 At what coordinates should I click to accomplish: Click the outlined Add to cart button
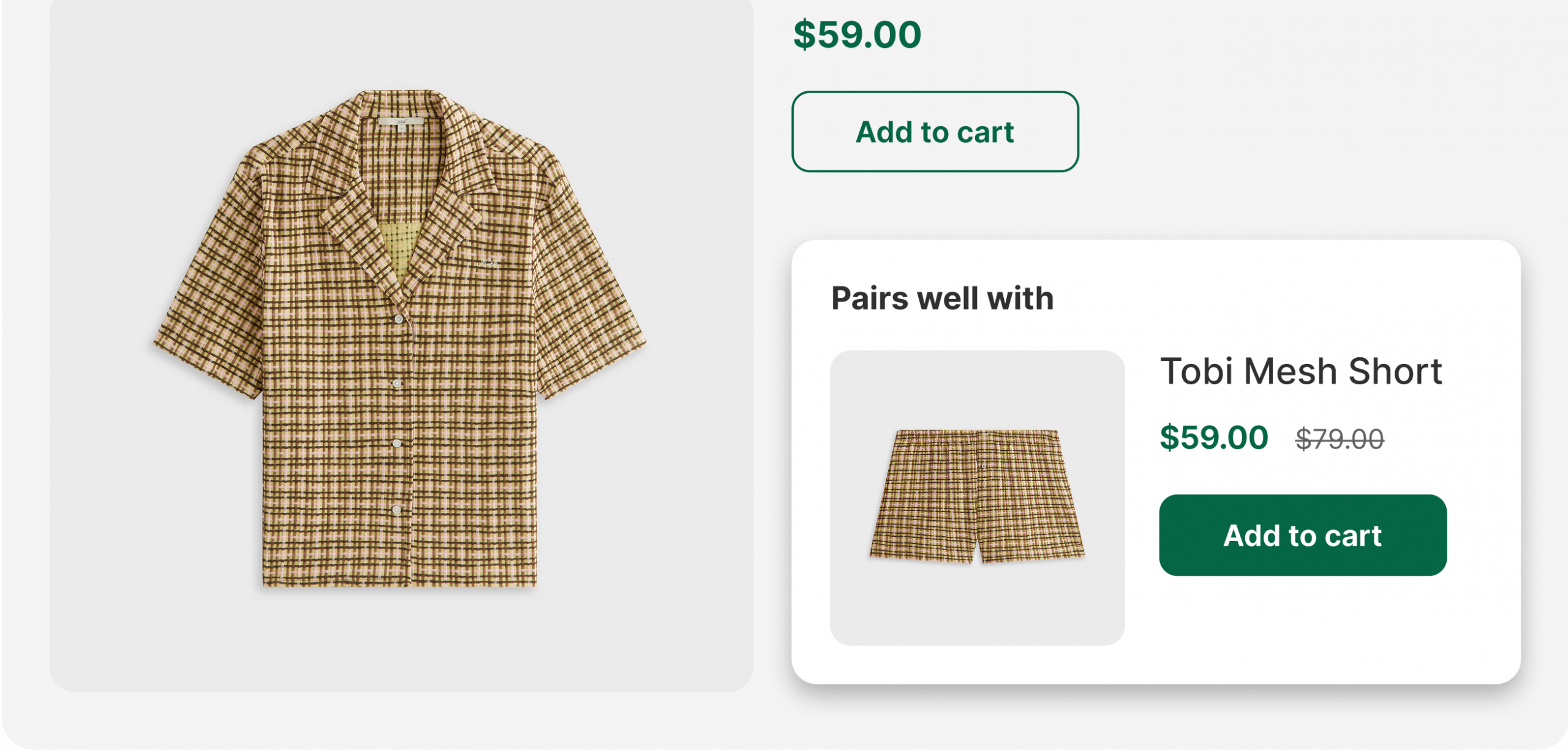(x=935, y=132)
